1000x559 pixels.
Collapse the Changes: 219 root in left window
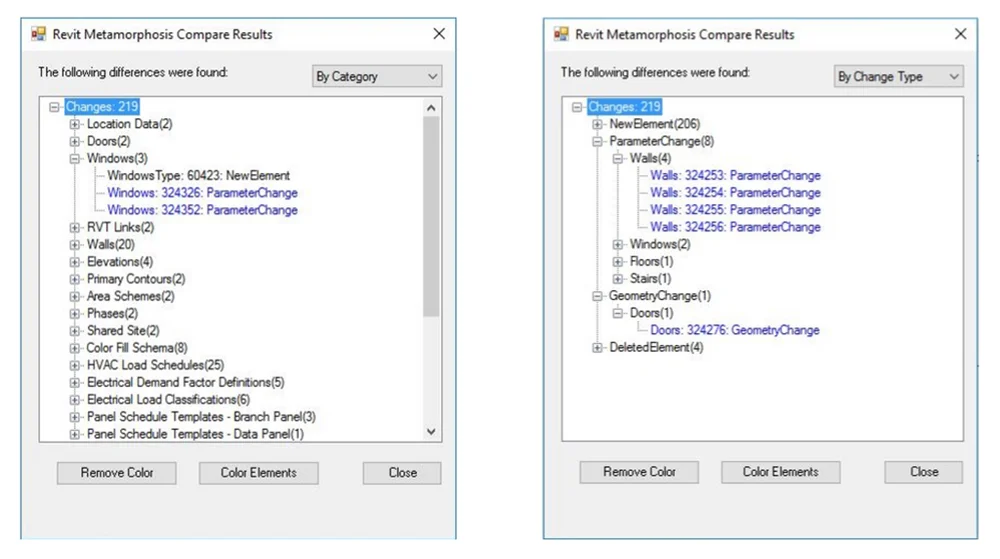click(x=54, y=107)
